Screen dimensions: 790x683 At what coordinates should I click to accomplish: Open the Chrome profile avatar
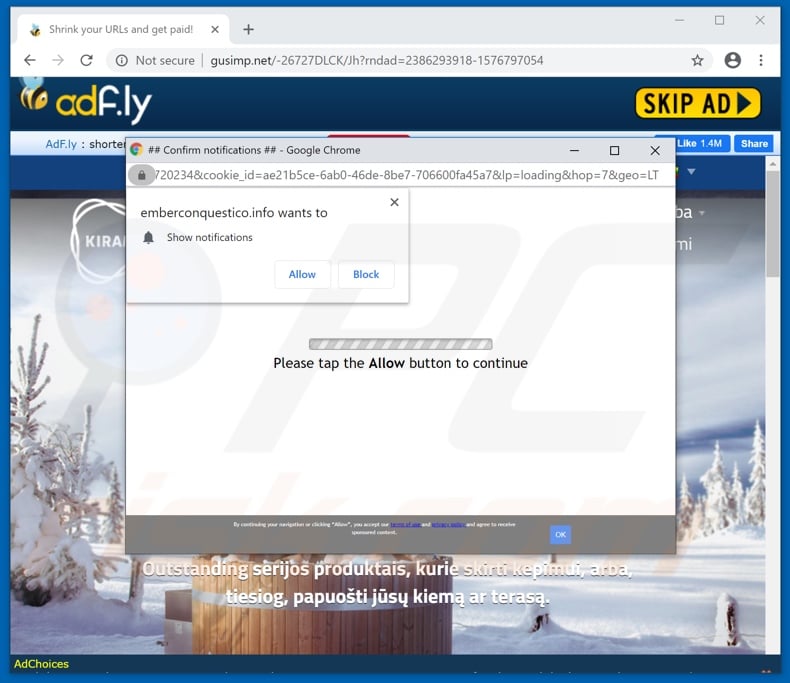(732, 60)
